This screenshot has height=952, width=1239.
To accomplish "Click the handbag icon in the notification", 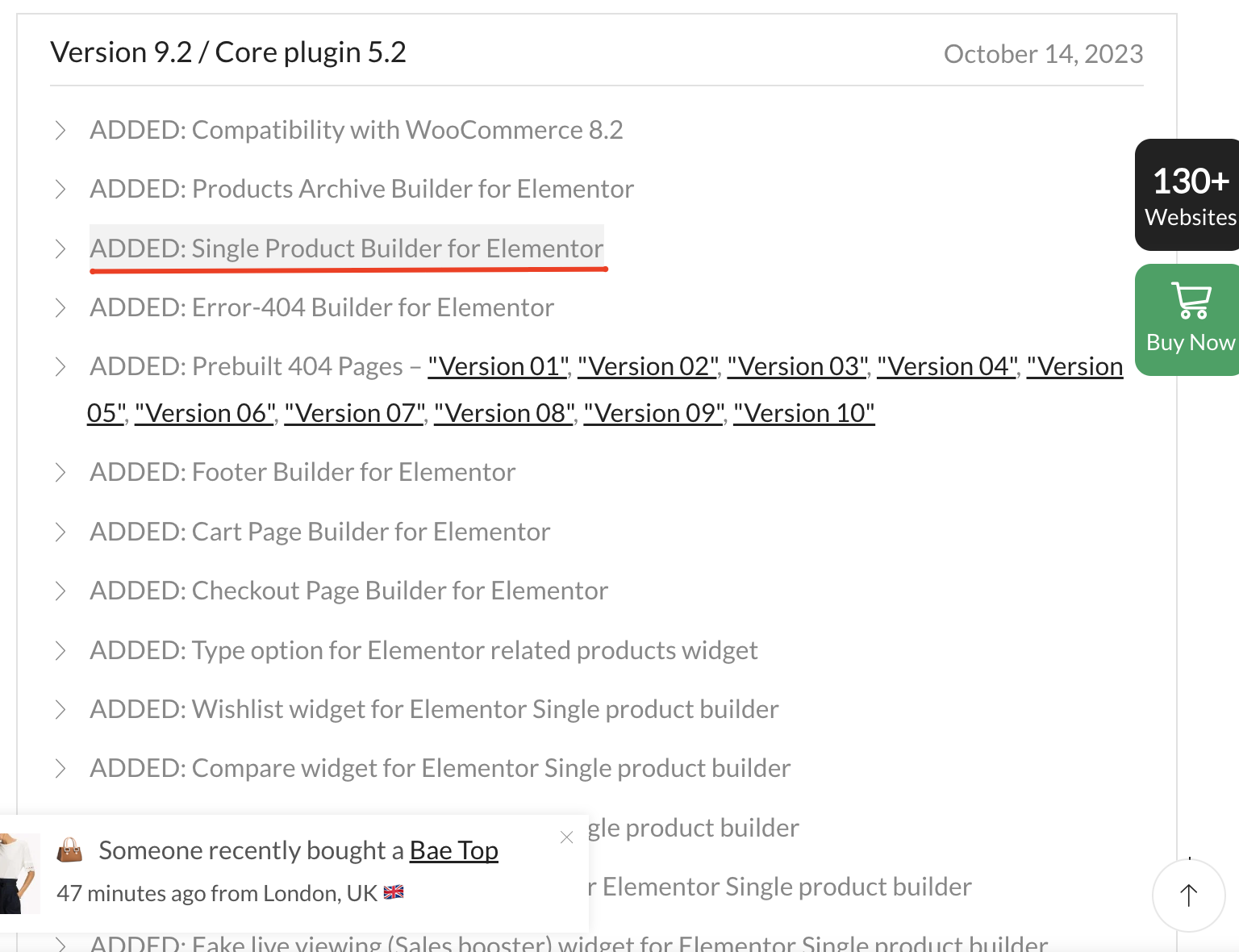I will [70, 850].
